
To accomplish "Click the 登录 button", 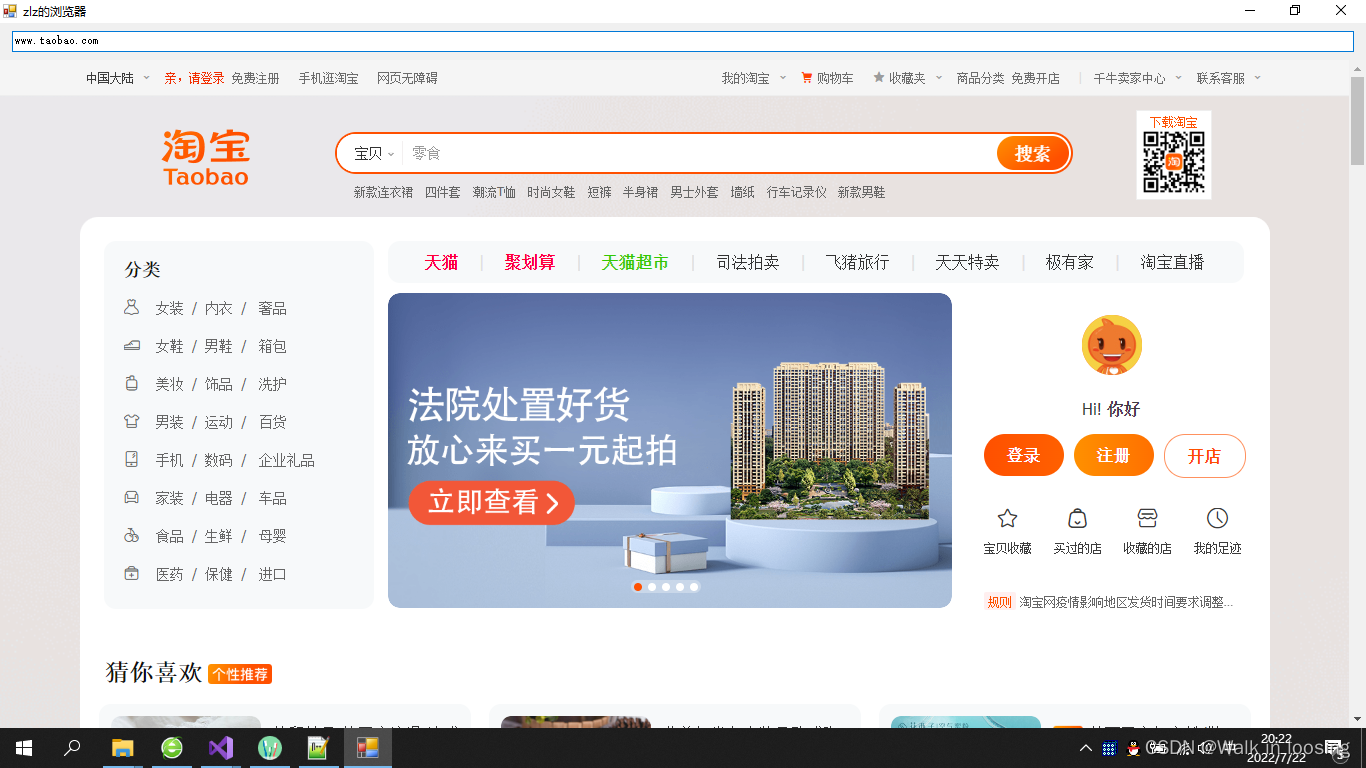I will 1024,456.
